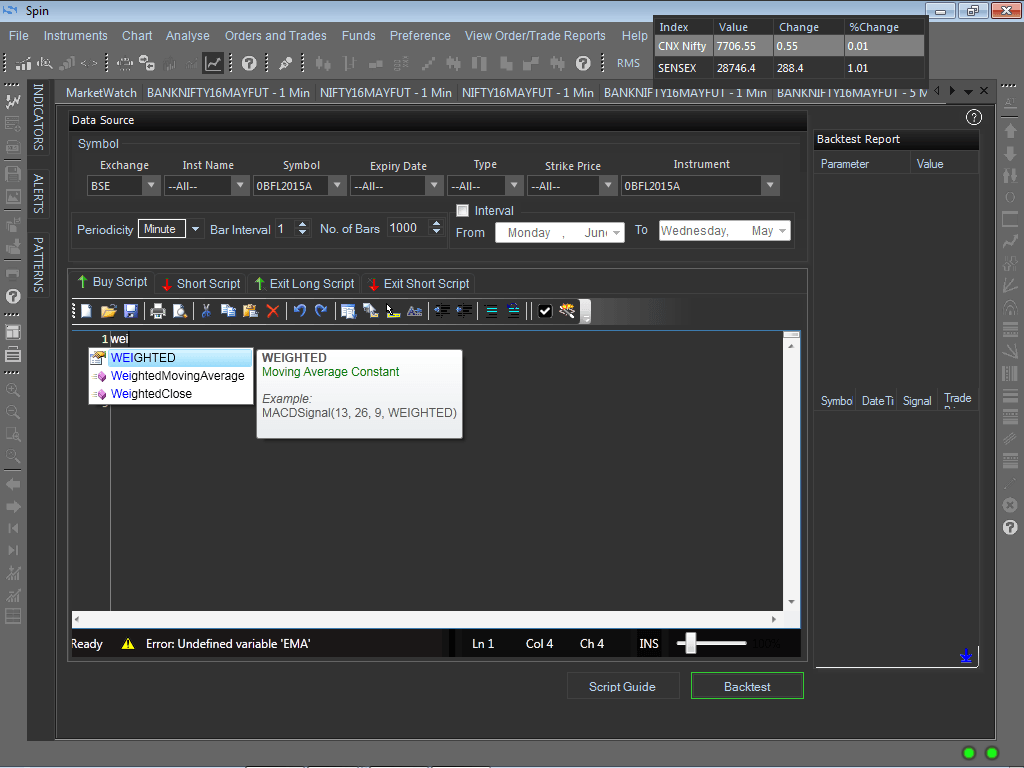Click the round help icon above Backtest Report

(974, 117)
